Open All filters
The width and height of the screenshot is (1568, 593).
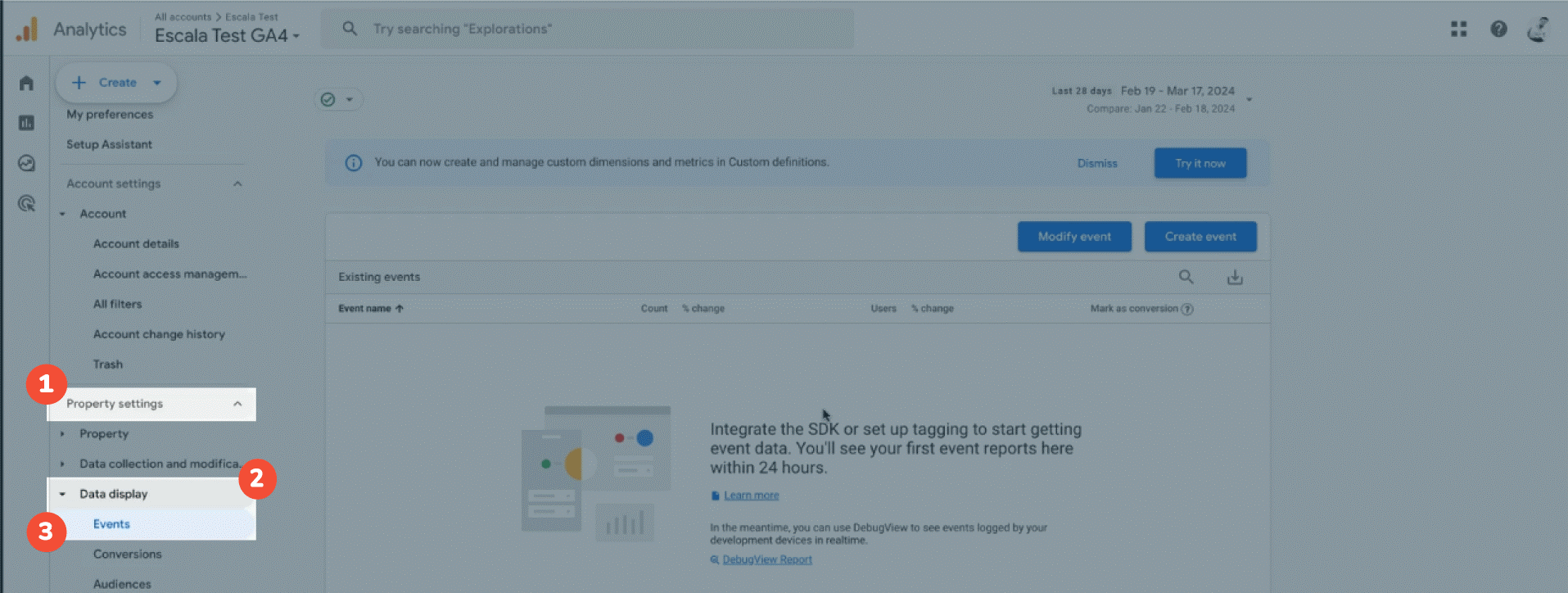coord(117,305)
